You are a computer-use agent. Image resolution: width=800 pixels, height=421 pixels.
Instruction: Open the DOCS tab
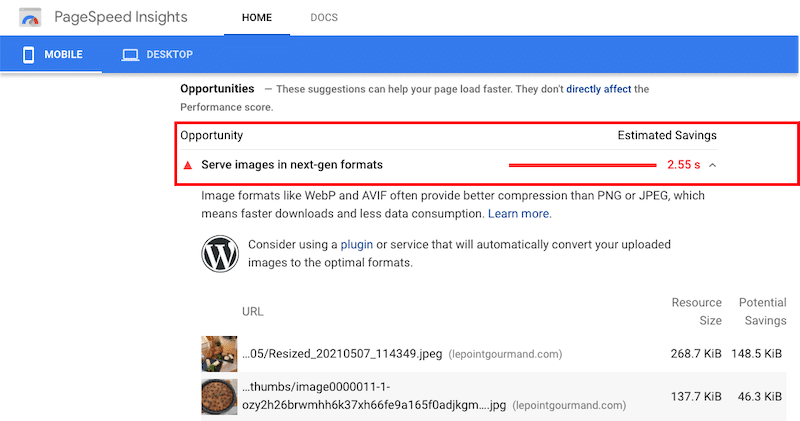pos(324,18)
